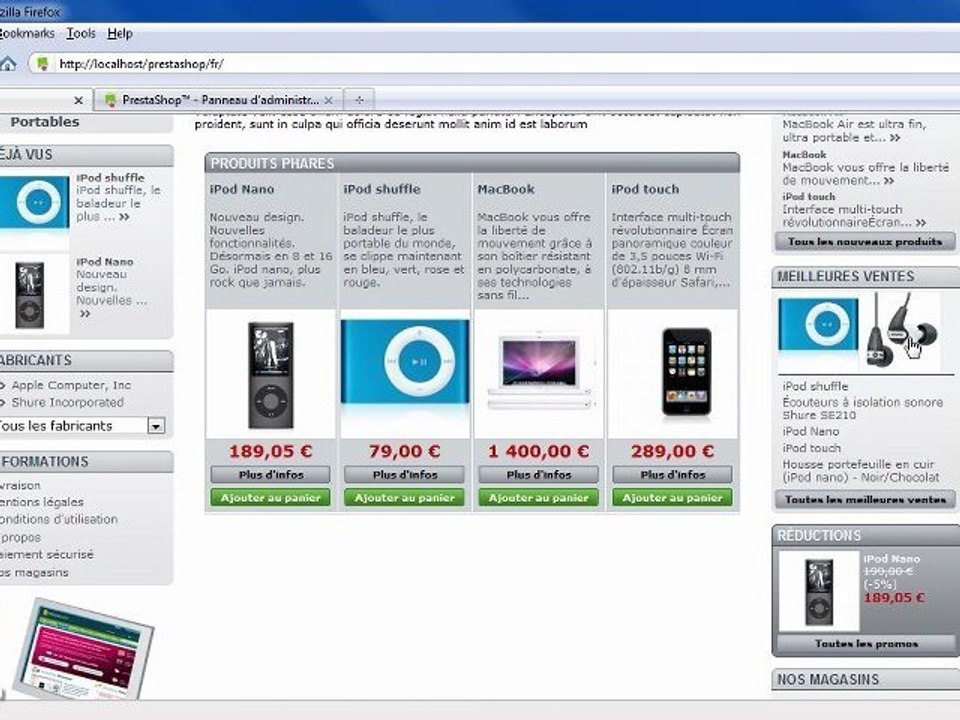Open Housse portefeuille en cuir link
This screenshot has height=720, width=960.
860,470
